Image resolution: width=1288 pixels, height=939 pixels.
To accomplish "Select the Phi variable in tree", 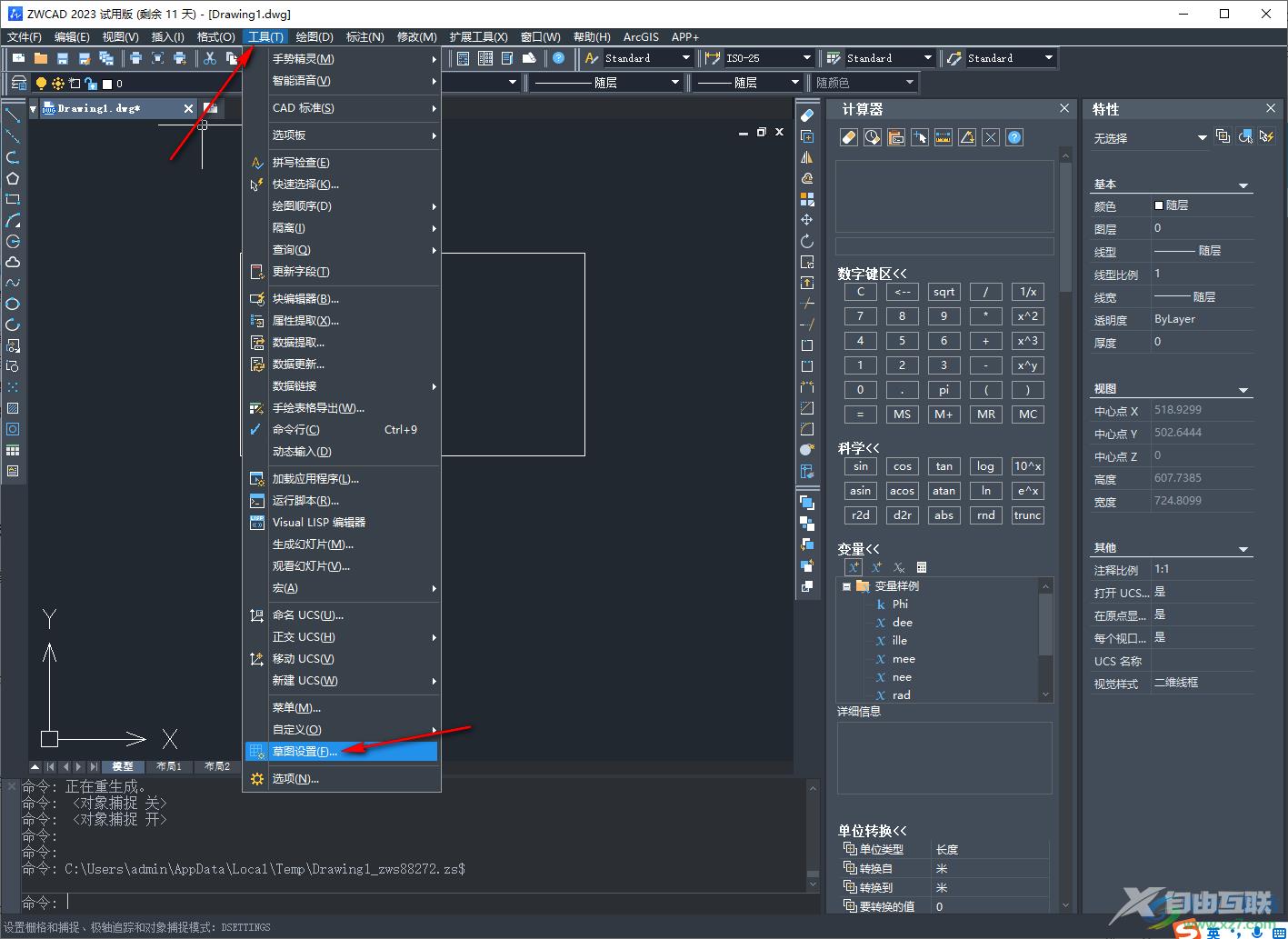I will point(900,604).
